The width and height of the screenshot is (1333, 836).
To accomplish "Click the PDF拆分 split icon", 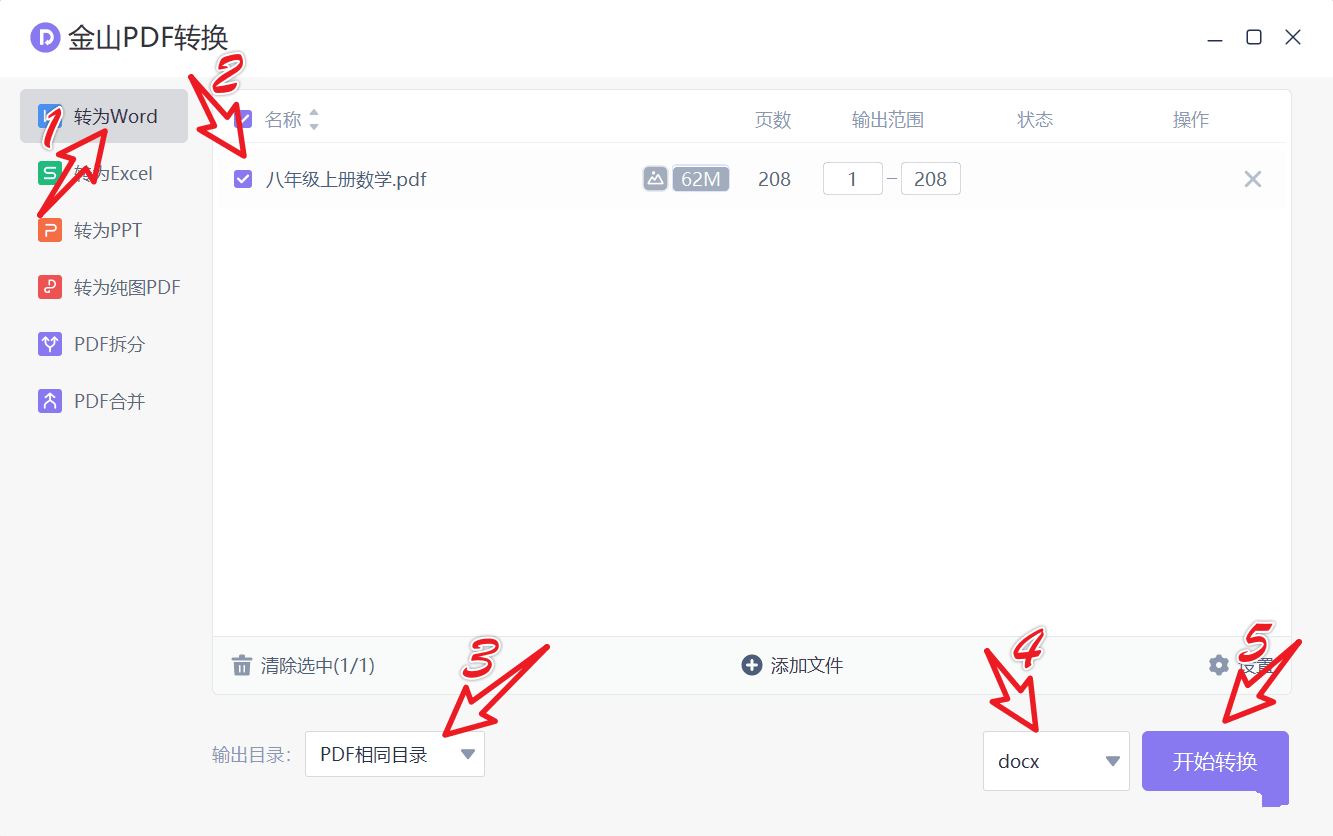I will tap(50, 345).
